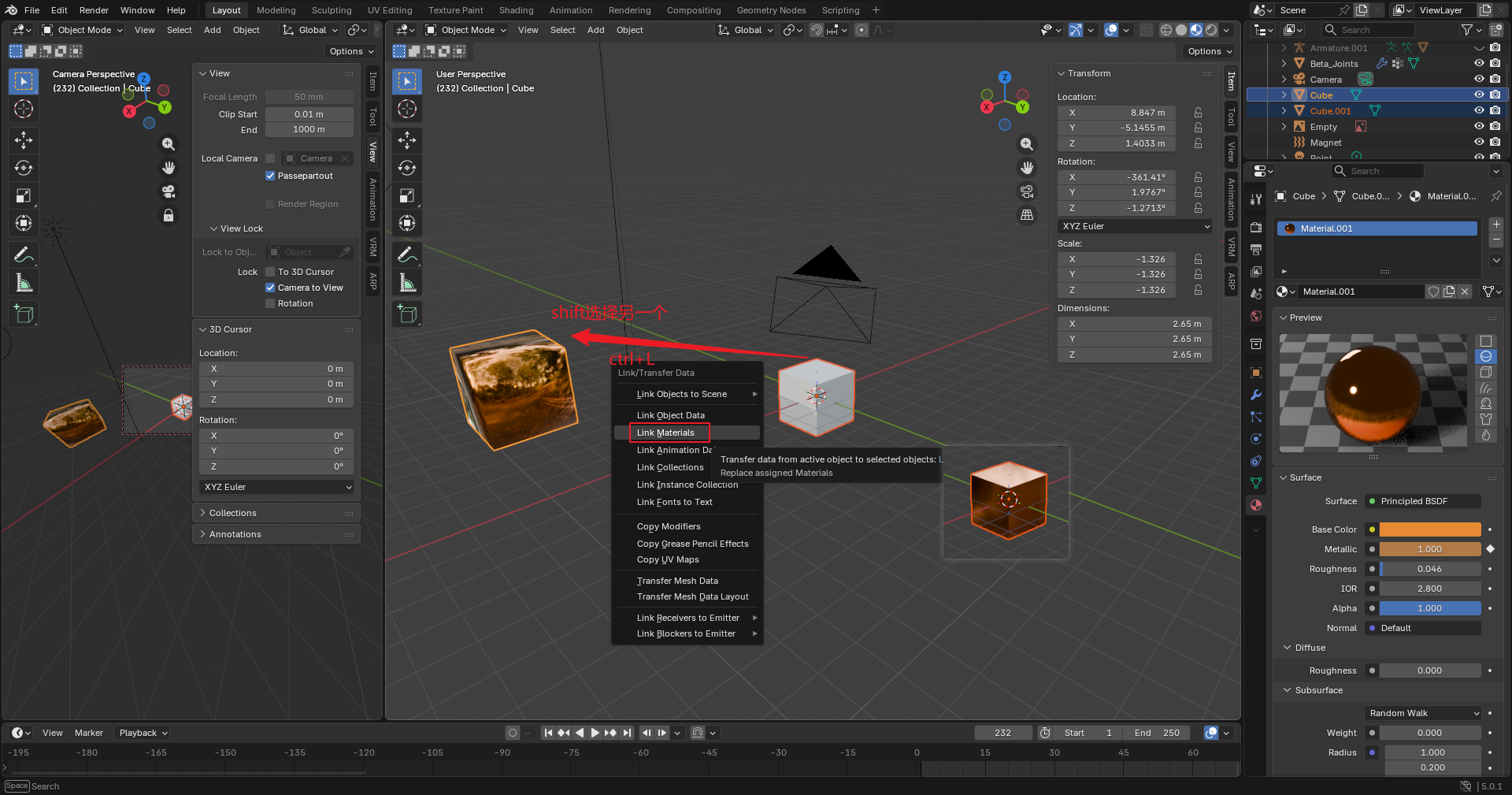Click the lock camera icon in left viewport

coord(169,215)
